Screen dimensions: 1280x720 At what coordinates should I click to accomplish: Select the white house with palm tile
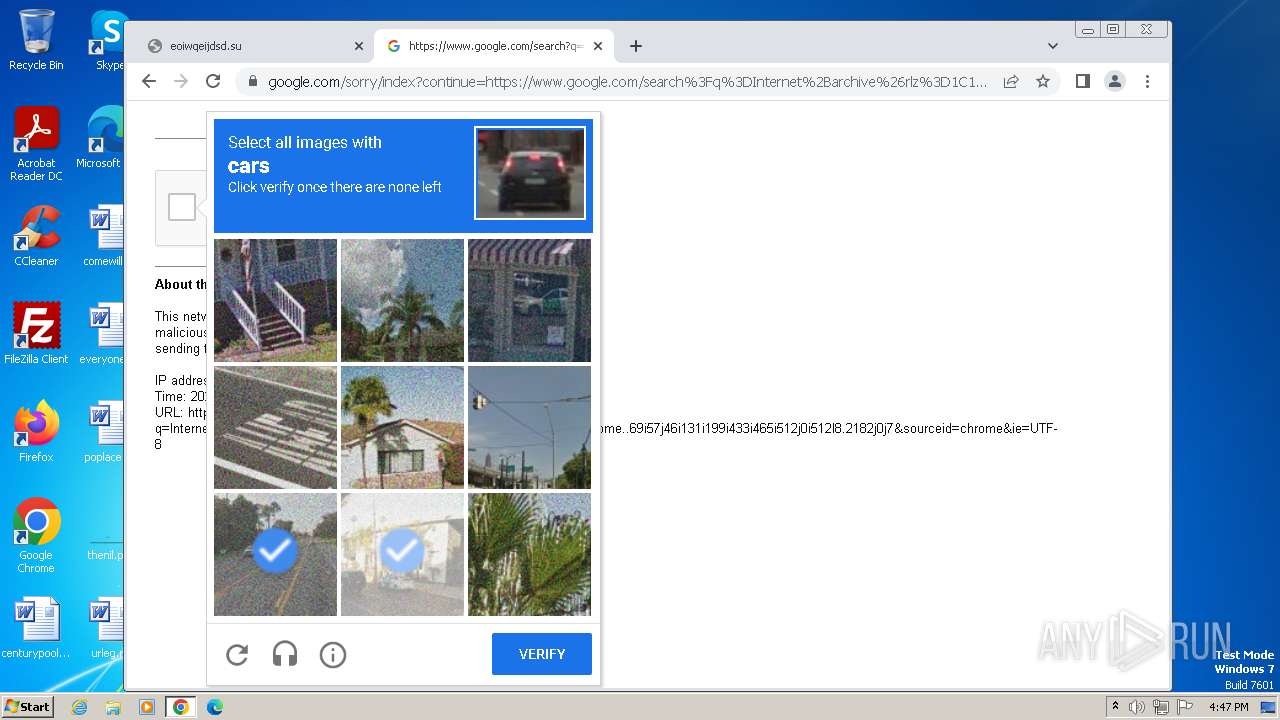coord(402,427)
